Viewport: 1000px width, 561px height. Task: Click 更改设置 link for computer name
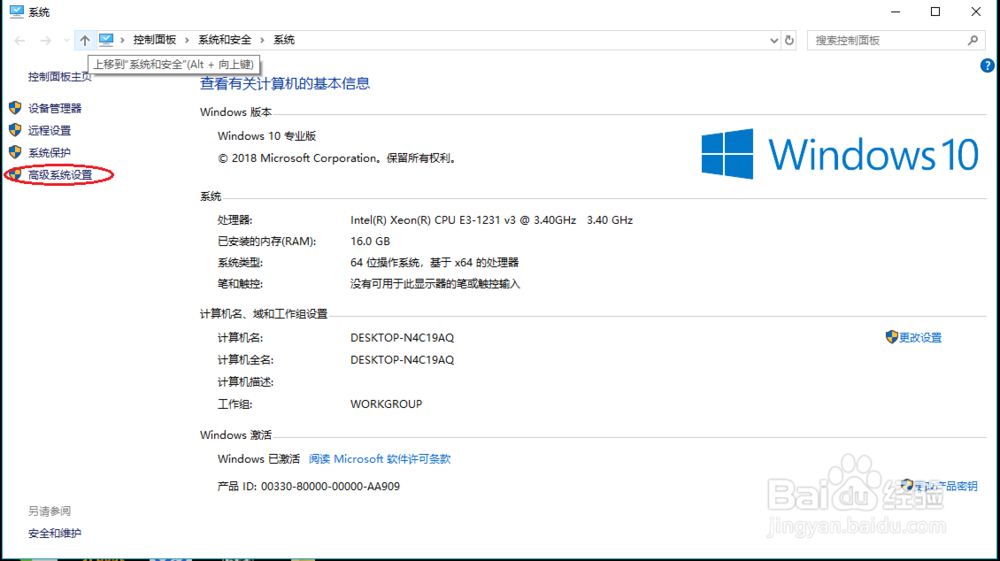[920, 338]
